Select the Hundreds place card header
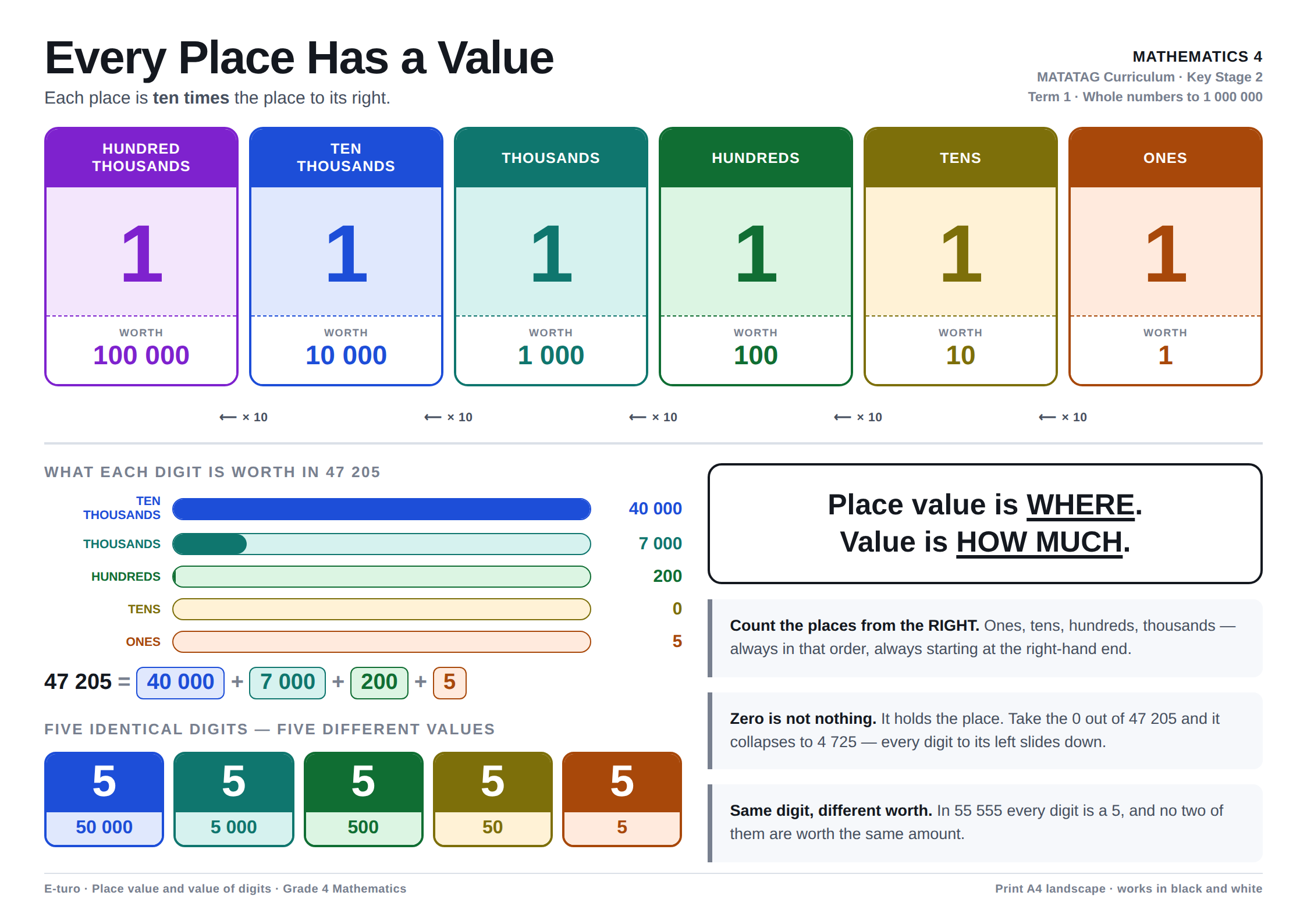The width and height of the screenshot is (1307, 924). click(755, 158)
